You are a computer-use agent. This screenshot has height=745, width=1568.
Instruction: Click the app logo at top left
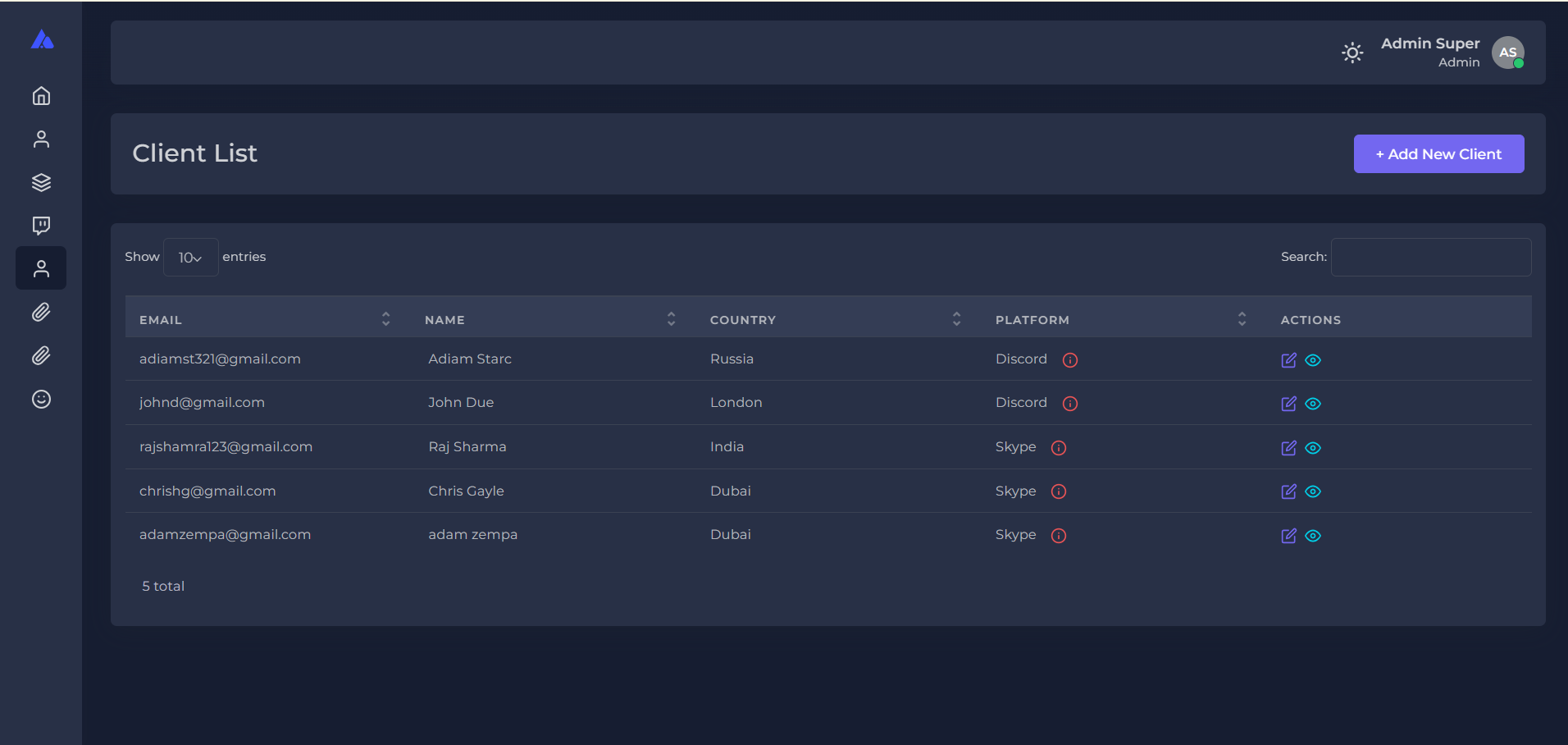click(42, 40)
